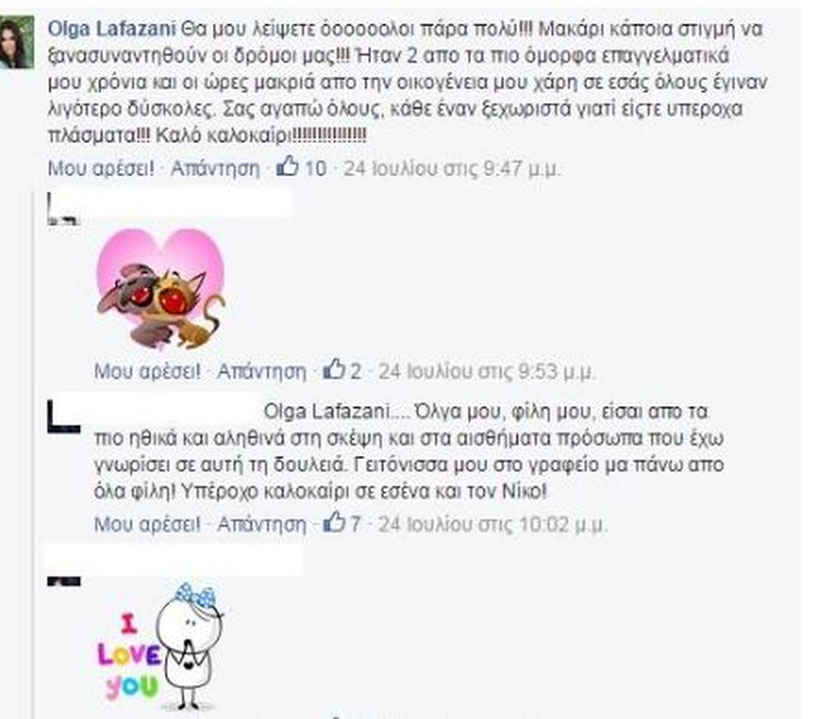This screenshot has height=719, width=815.
Task: Reply to the hugging animals sticker comment
Action: click(x=261, y=371)
